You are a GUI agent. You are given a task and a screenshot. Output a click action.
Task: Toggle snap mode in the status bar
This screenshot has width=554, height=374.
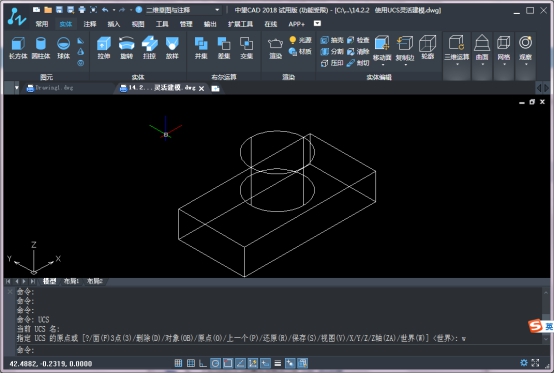click(x=178, y=363)
